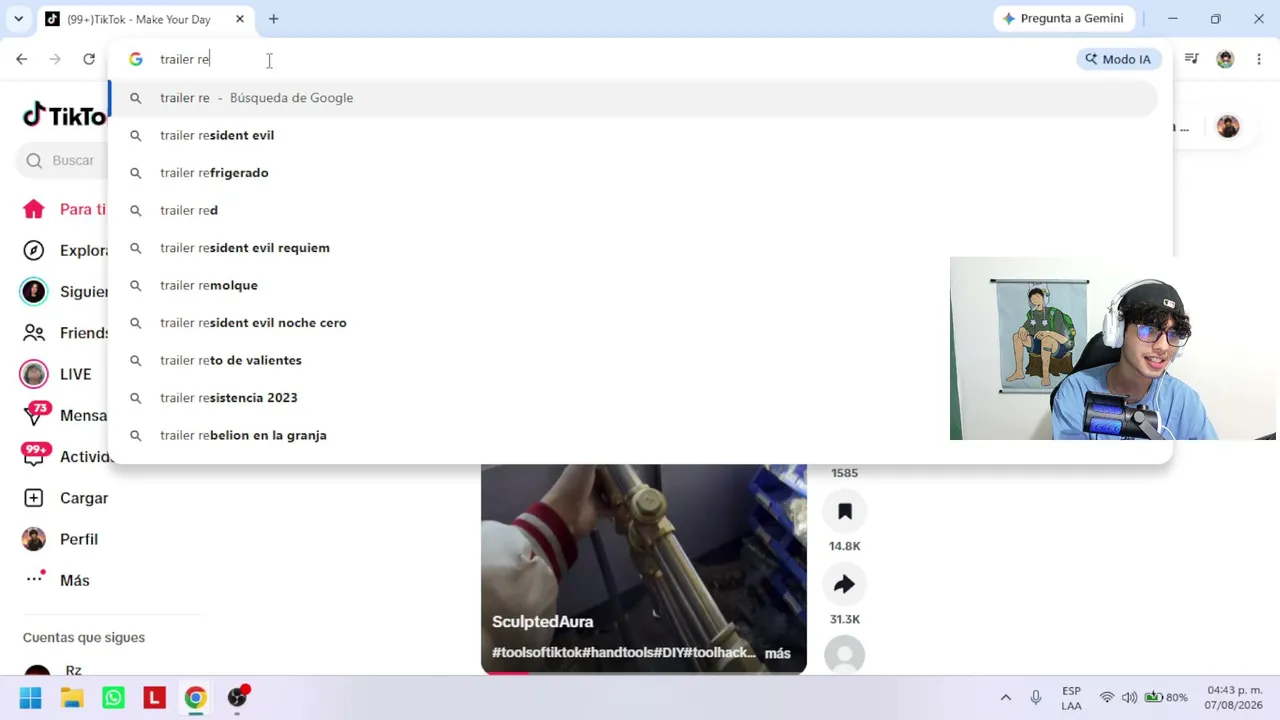This screenshot has height=720, width=1280.
Task: Open the media controls icon in Chrome toolbar
Action: tap(1191, 59)
